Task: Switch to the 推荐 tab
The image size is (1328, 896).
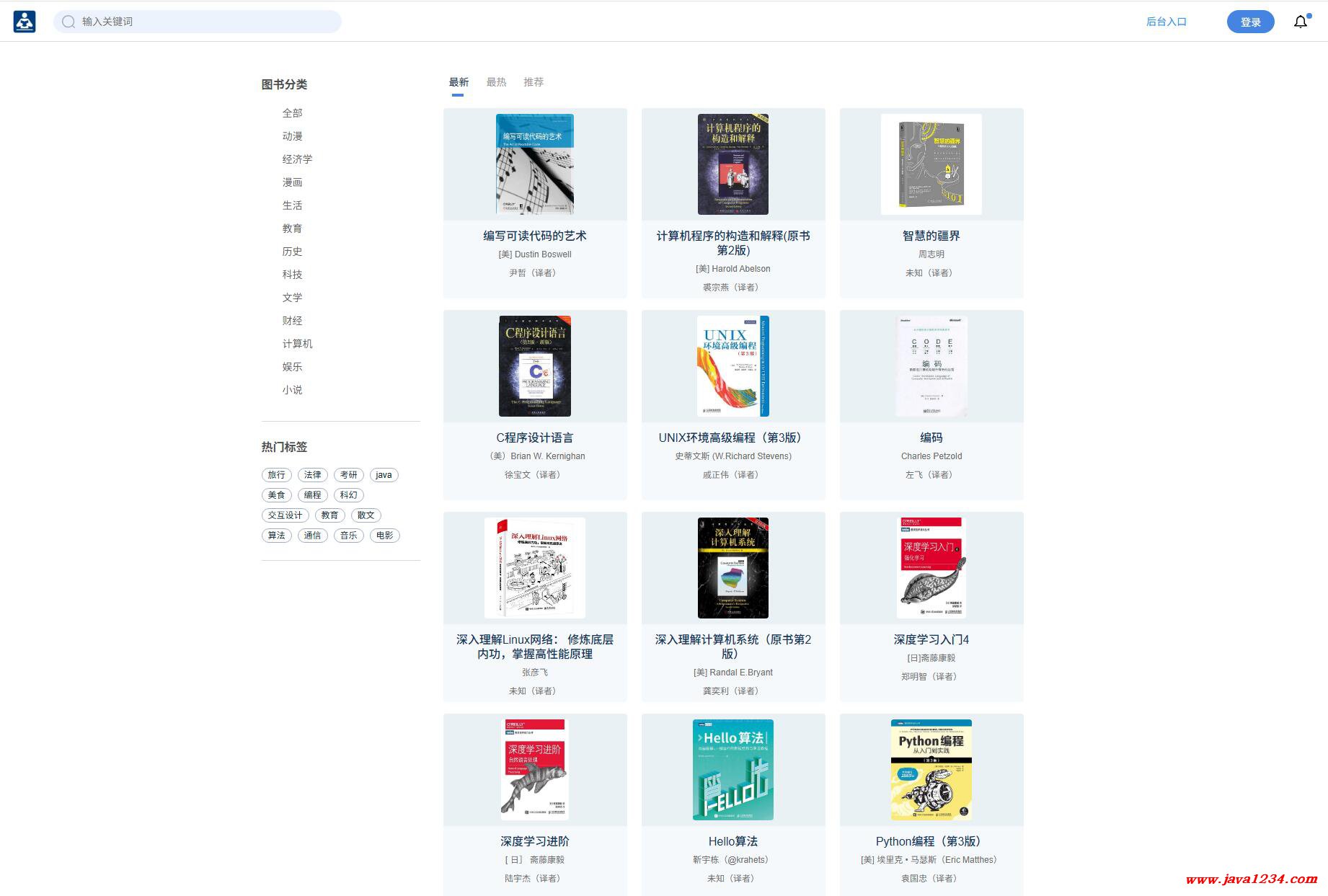Action: 534,82
